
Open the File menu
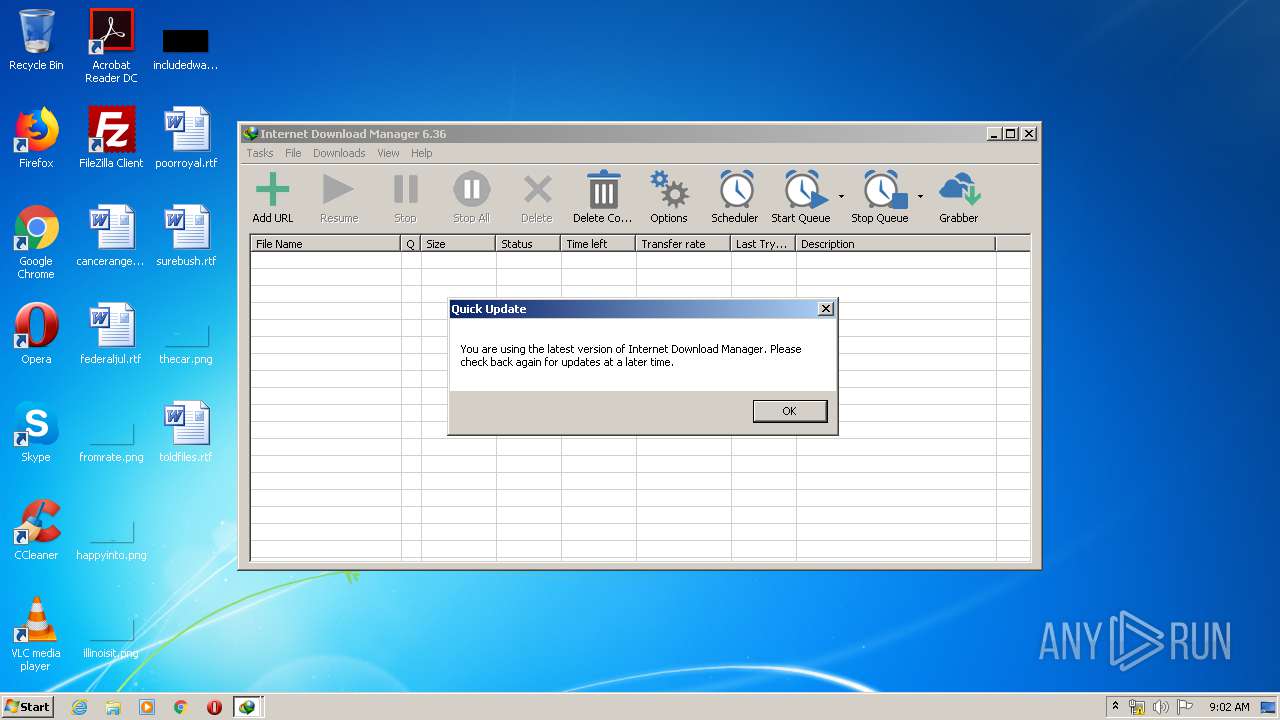tap(293, 153)
